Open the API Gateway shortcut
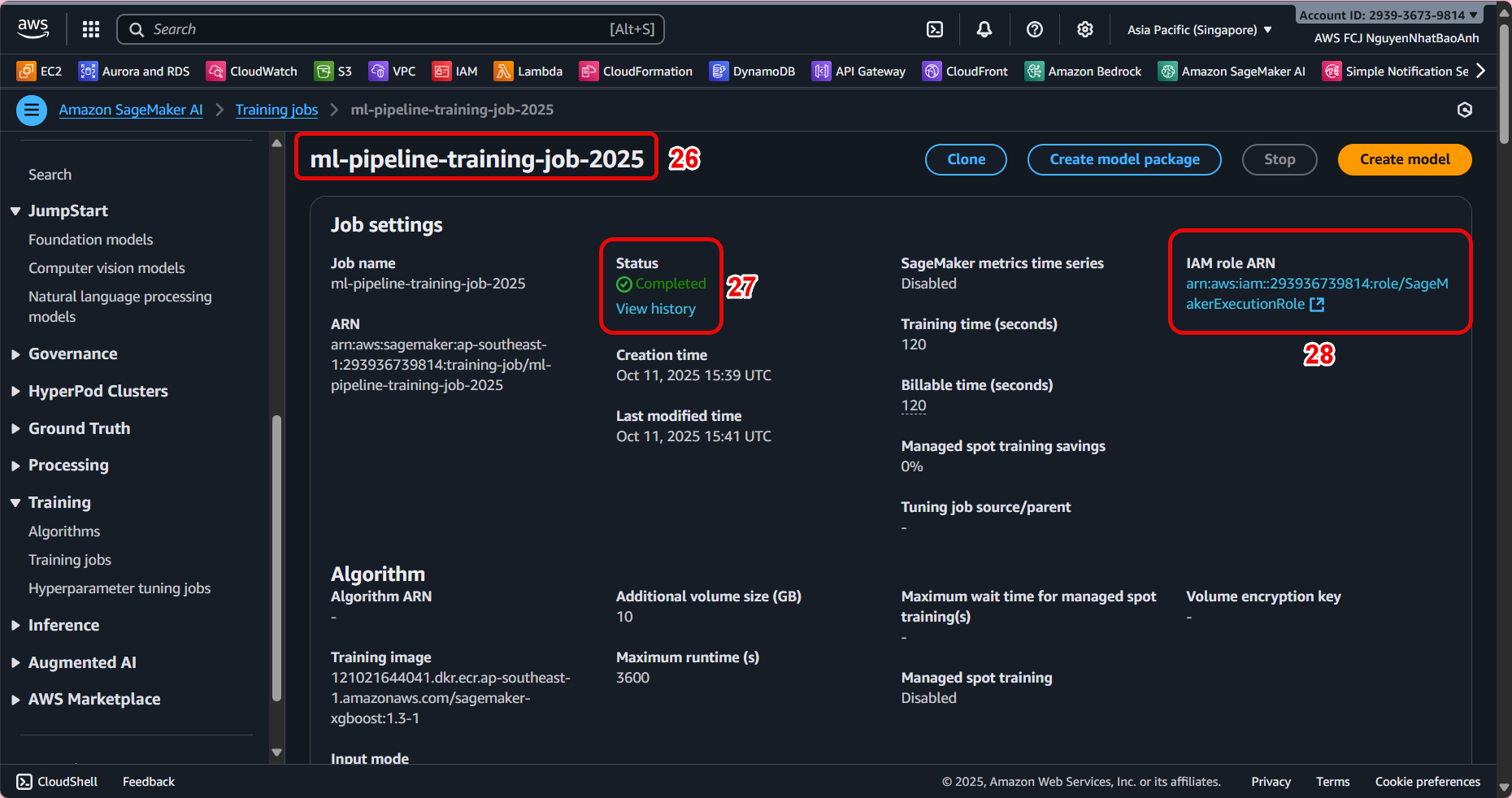Screen dimensions: 1512x798 pos(858,72)
